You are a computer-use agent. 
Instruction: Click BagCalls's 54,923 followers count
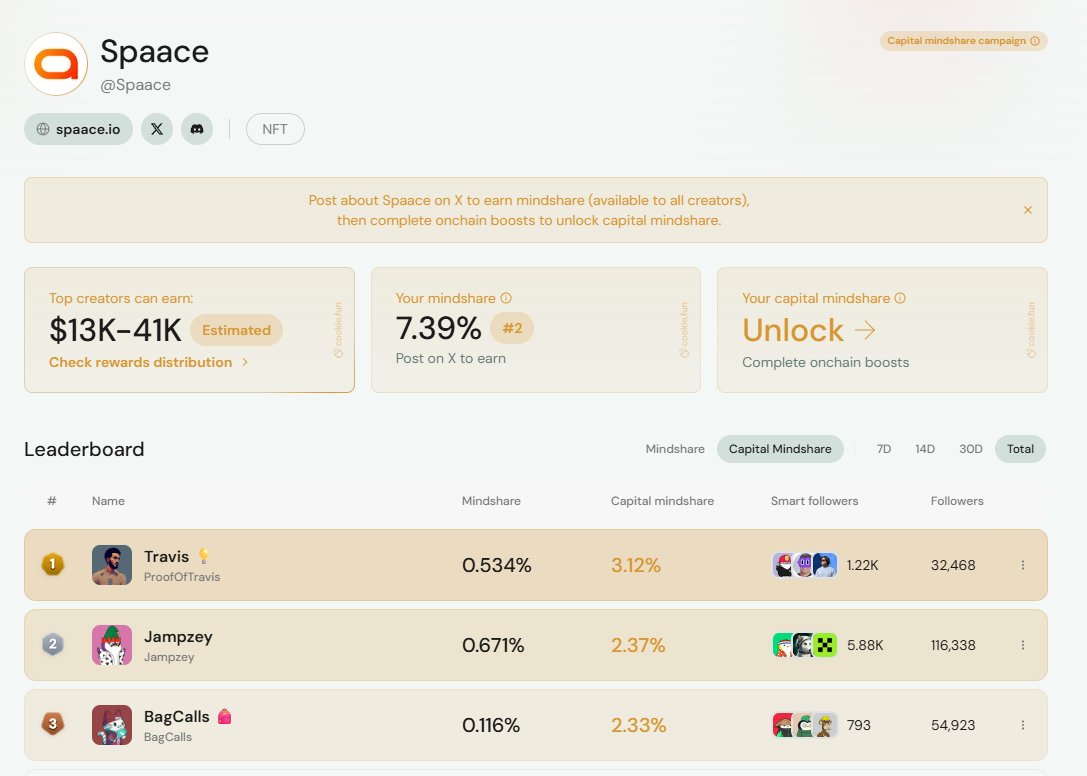(x=953, y=725)
